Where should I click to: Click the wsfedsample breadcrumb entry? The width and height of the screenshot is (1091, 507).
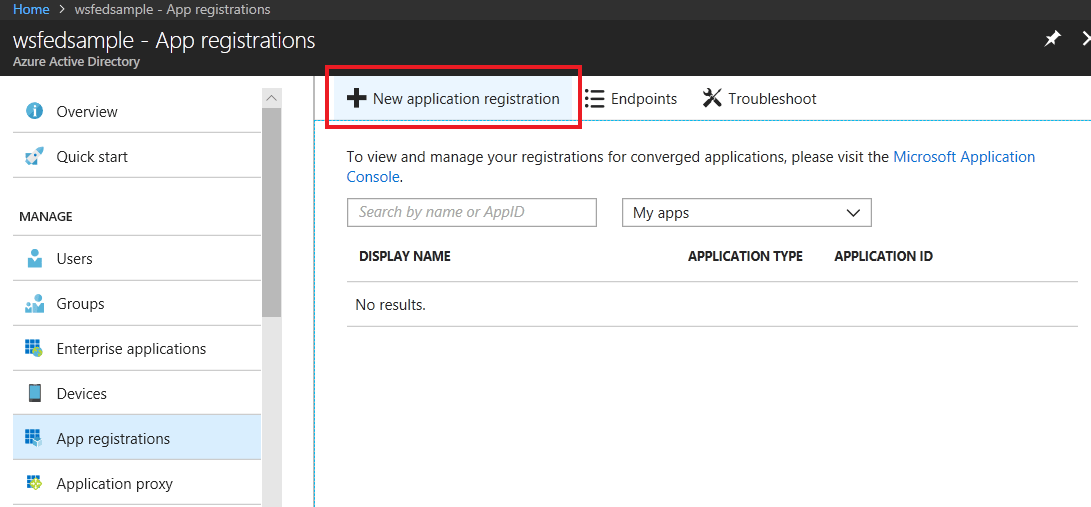[x=173, y=10]
